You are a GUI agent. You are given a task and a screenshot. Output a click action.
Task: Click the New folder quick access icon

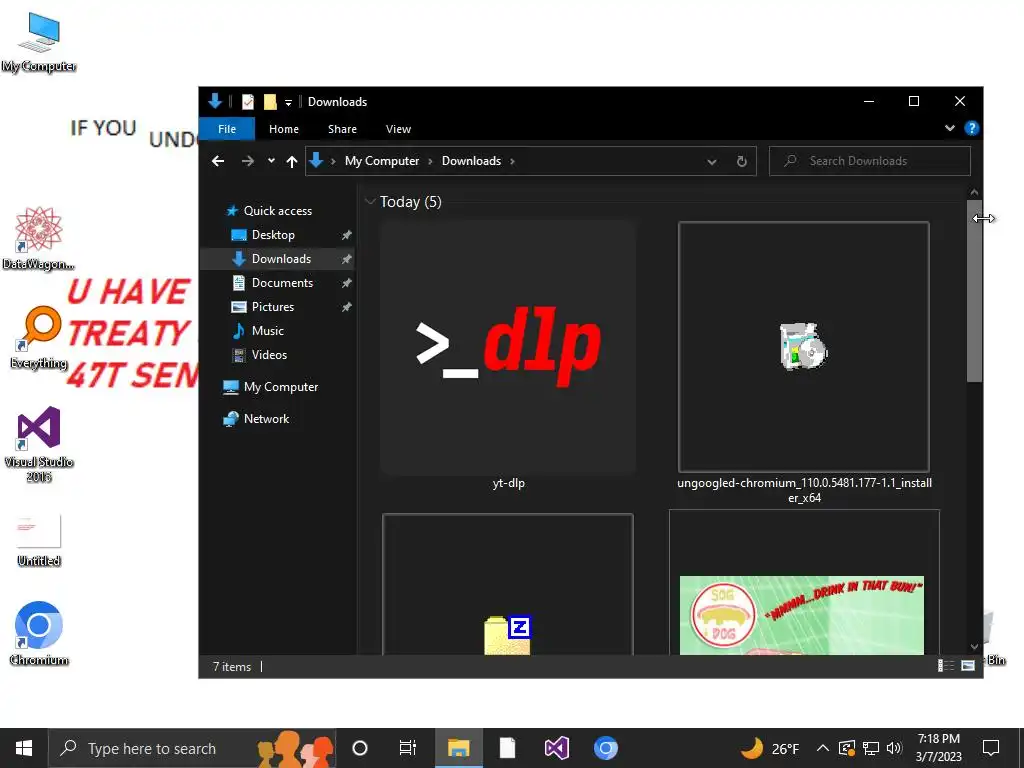[x=270, y=102]
